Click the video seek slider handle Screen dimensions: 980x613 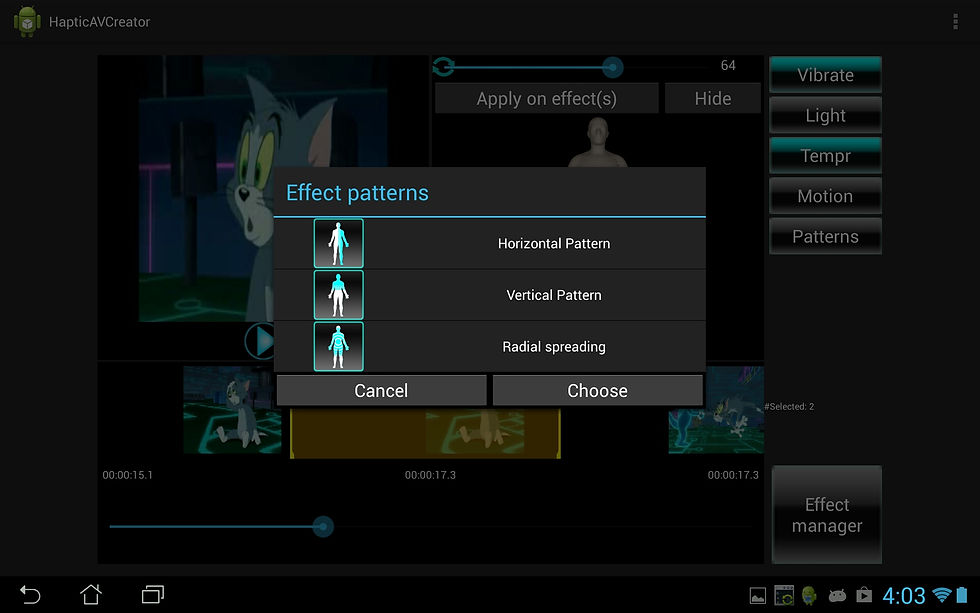tap(322, 527)
